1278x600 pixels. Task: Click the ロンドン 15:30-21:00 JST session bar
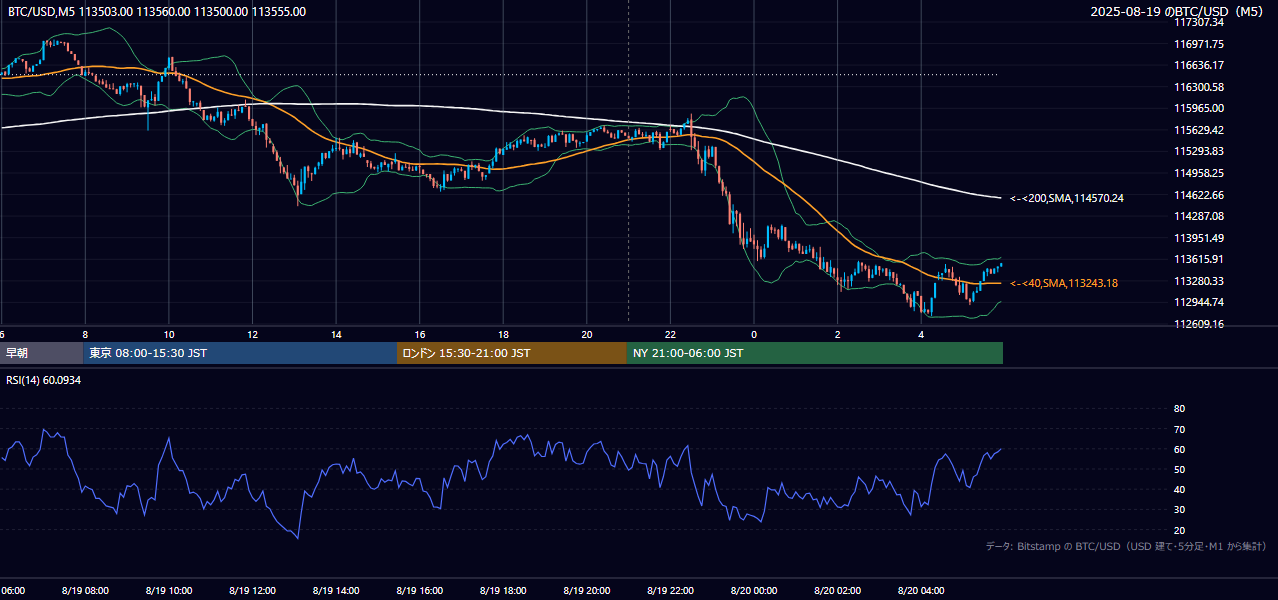click(512, 353)
